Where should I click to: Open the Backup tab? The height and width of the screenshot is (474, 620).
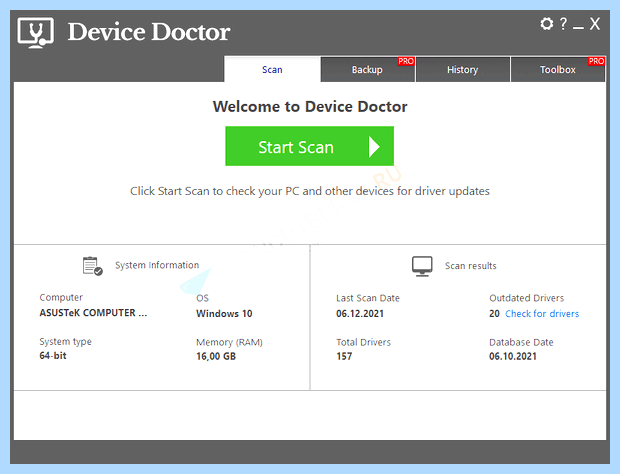[367, 70]
